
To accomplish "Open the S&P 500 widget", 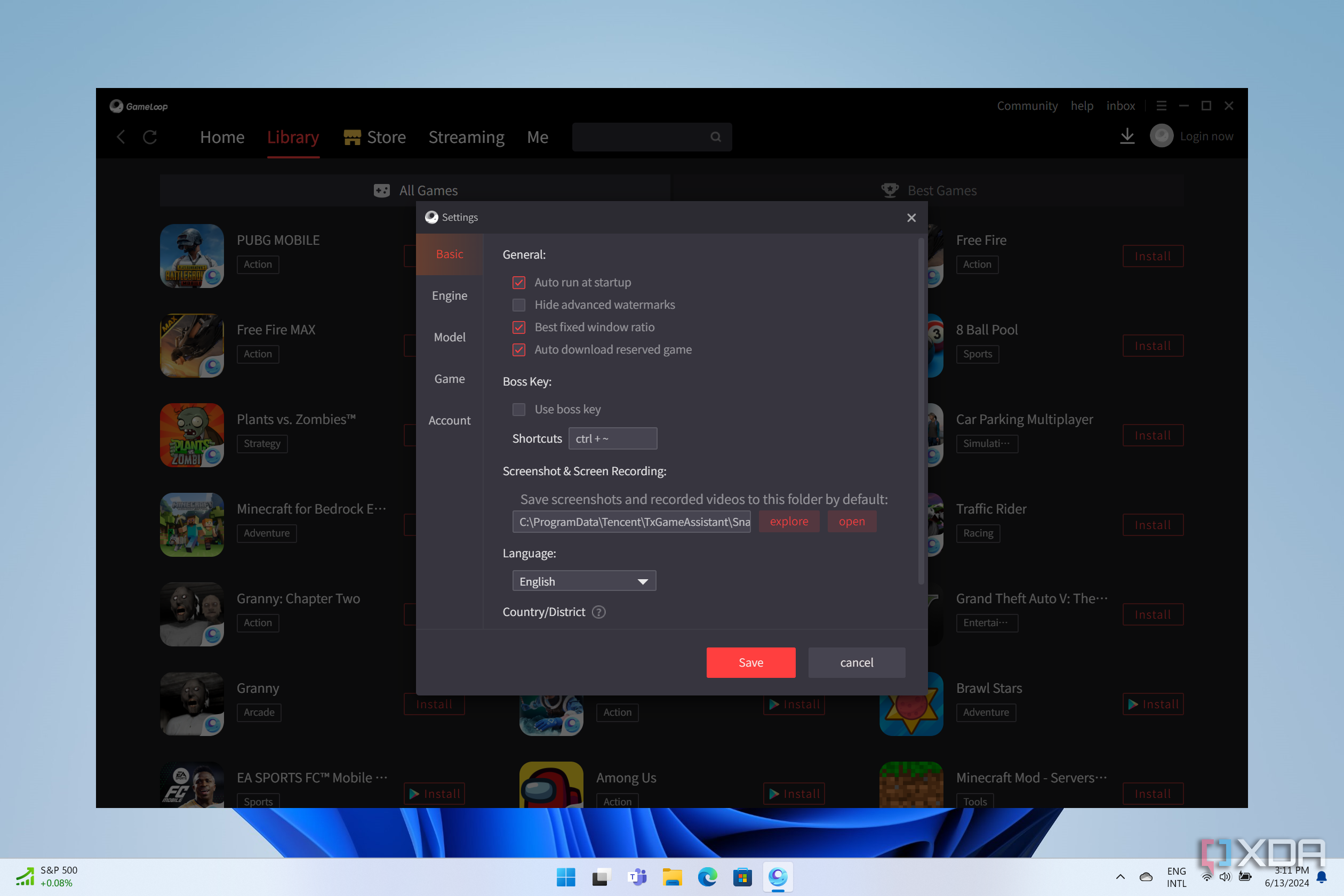I will click(x=47, y=877).
